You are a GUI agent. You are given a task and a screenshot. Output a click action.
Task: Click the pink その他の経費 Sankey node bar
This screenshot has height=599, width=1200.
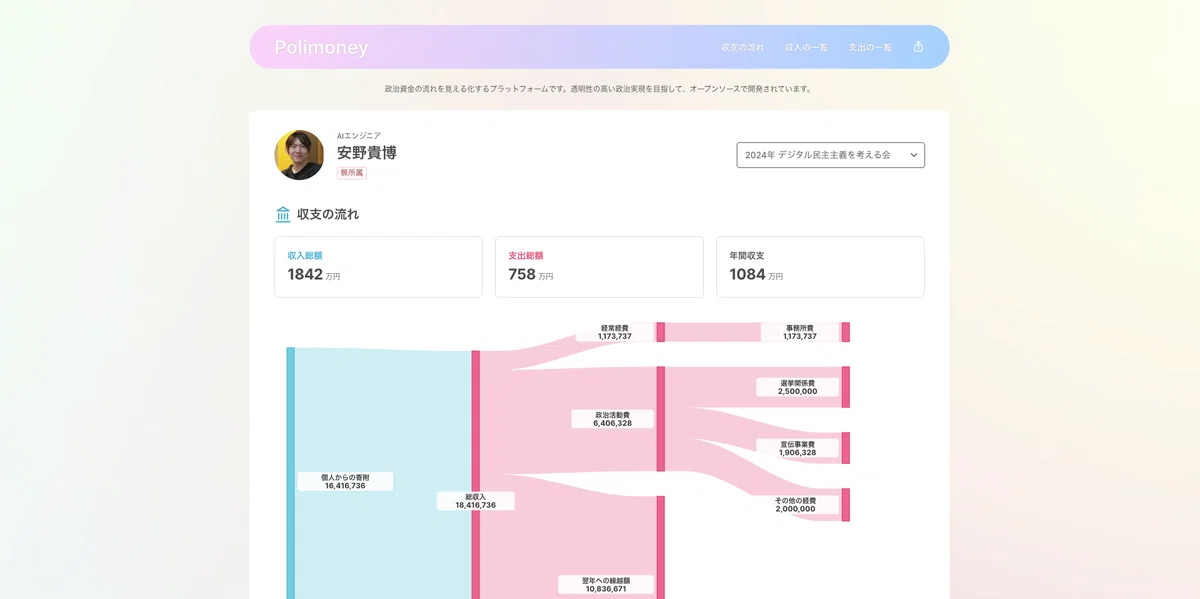coord(845,505)
